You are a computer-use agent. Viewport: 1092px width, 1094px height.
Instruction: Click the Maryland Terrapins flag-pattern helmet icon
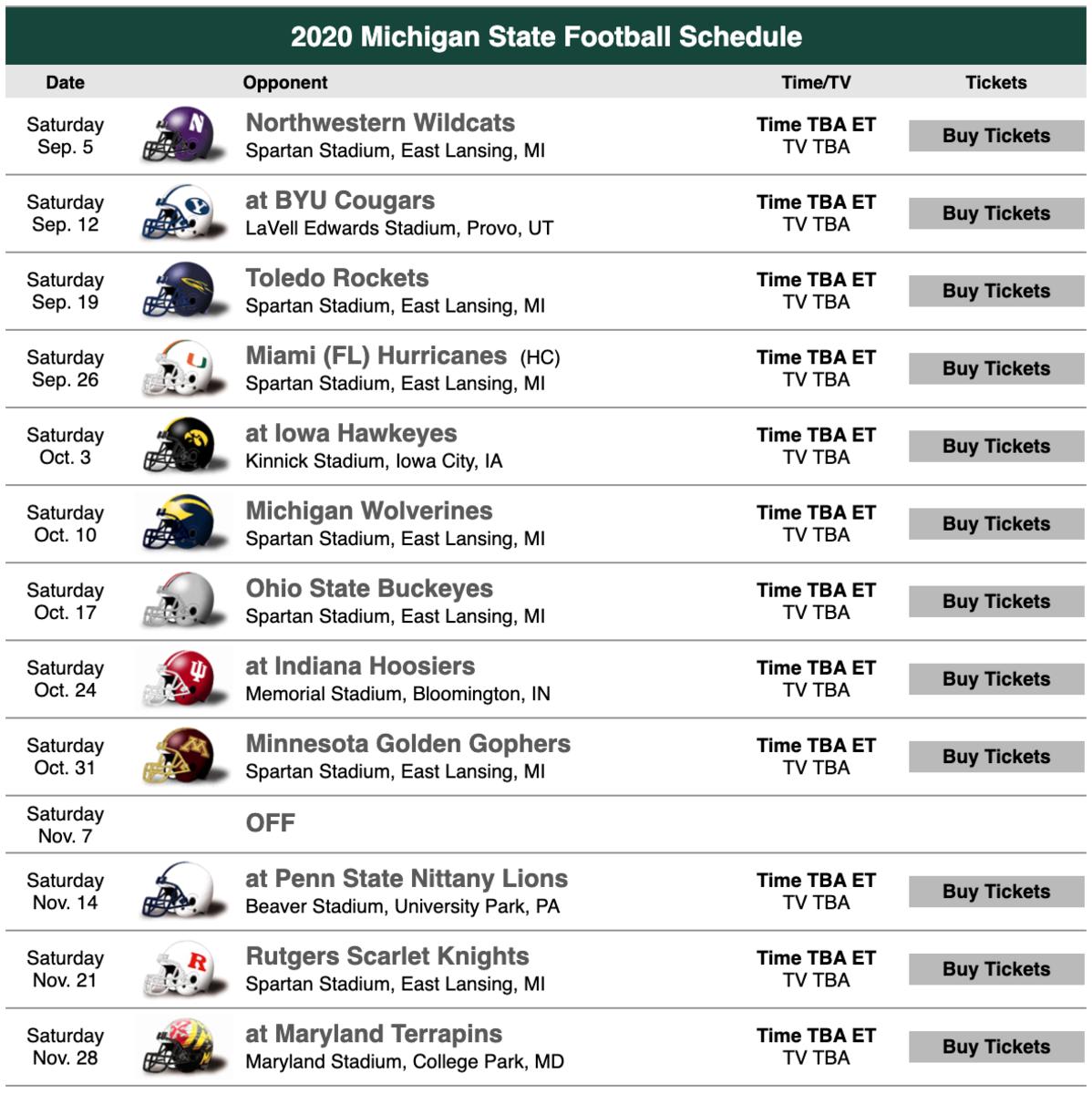point(184,1046)
